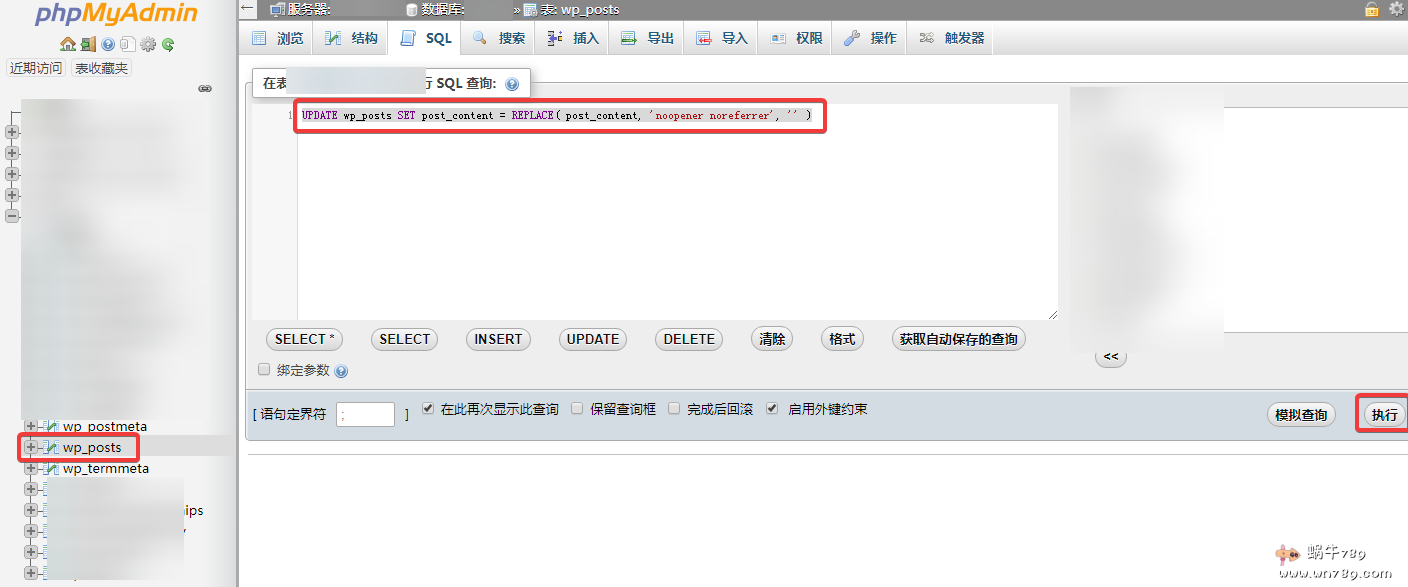Uncheck 在此再次显示此查询

point(428,408)
